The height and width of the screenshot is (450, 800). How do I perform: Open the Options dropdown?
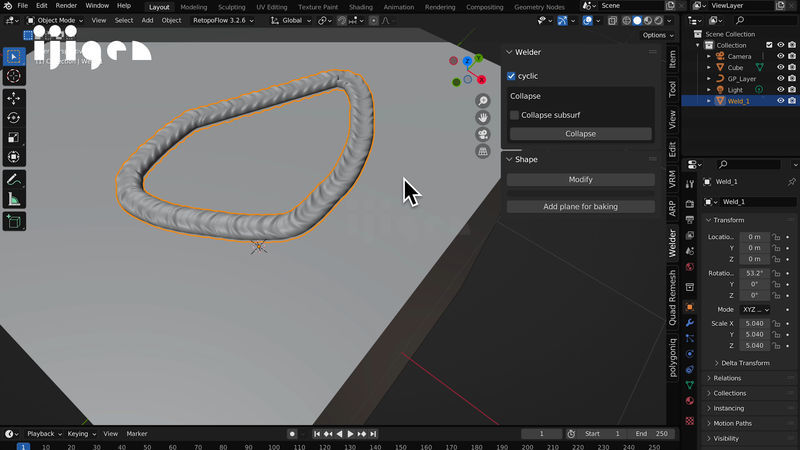(658, 35)
